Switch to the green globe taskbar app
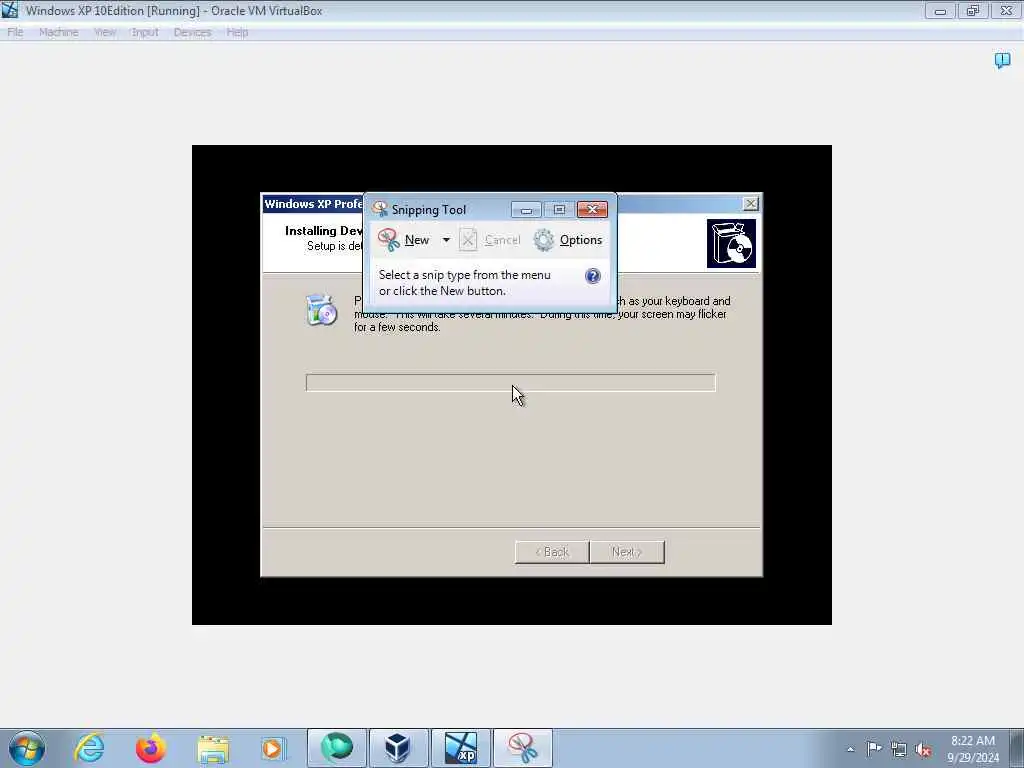The height and width of the screenshot is (768, 1024). coord(336,748)
